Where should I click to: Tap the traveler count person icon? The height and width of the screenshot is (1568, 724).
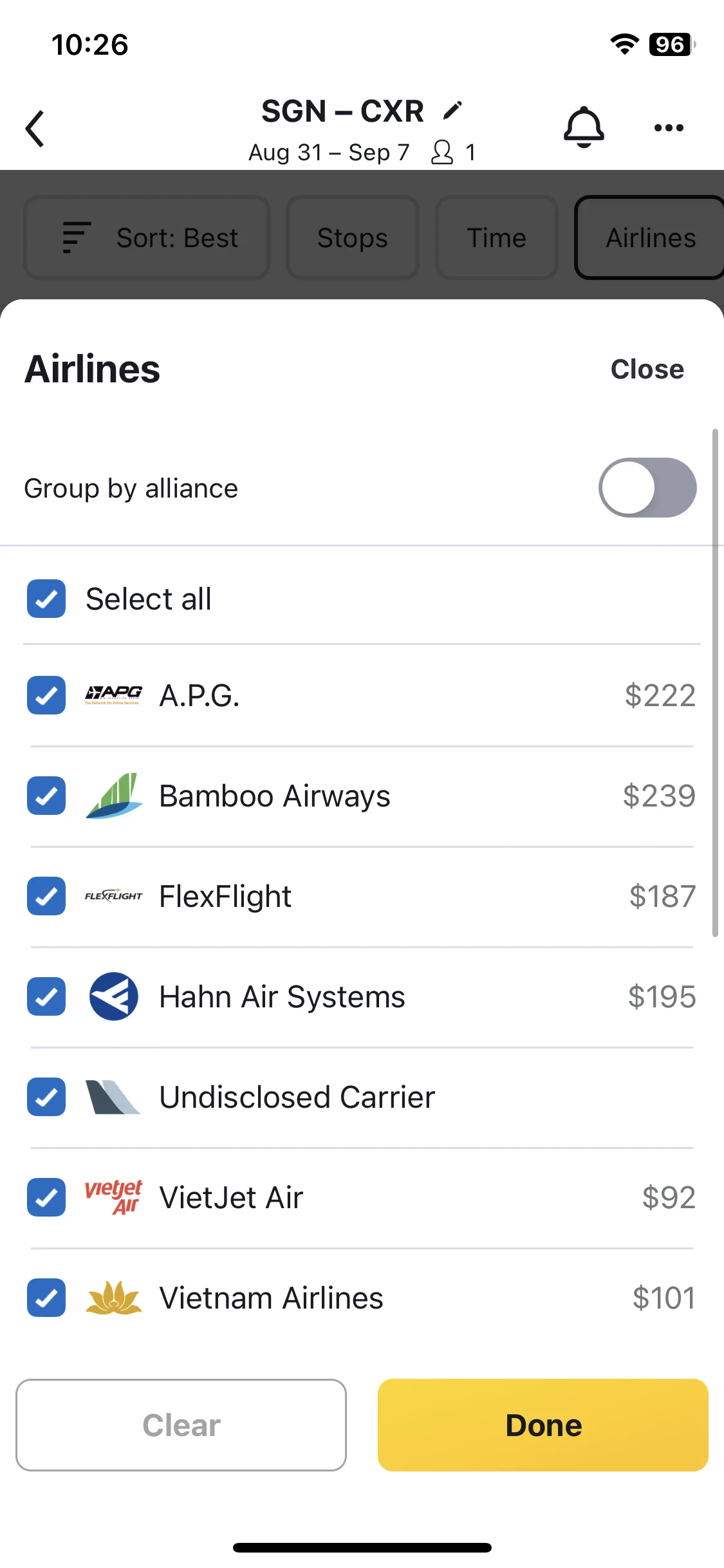click(442, 153)
